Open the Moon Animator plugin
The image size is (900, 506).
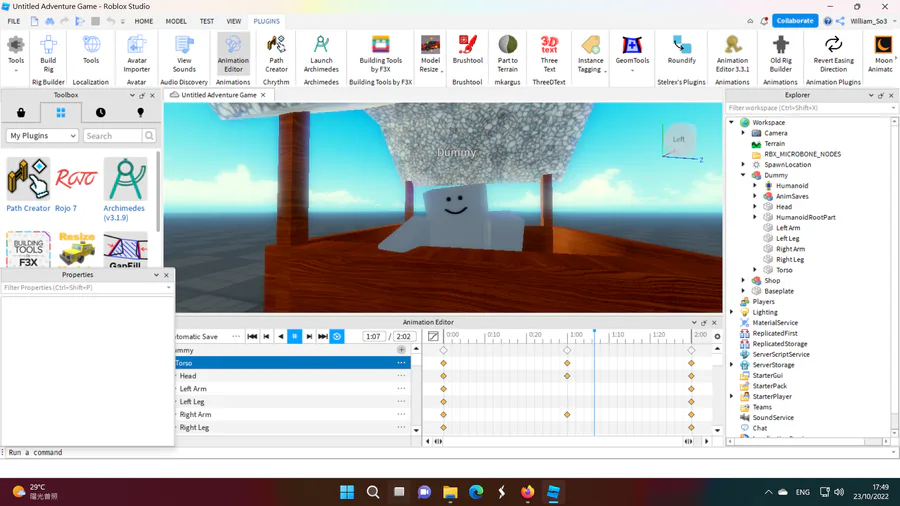click(883, 54)
